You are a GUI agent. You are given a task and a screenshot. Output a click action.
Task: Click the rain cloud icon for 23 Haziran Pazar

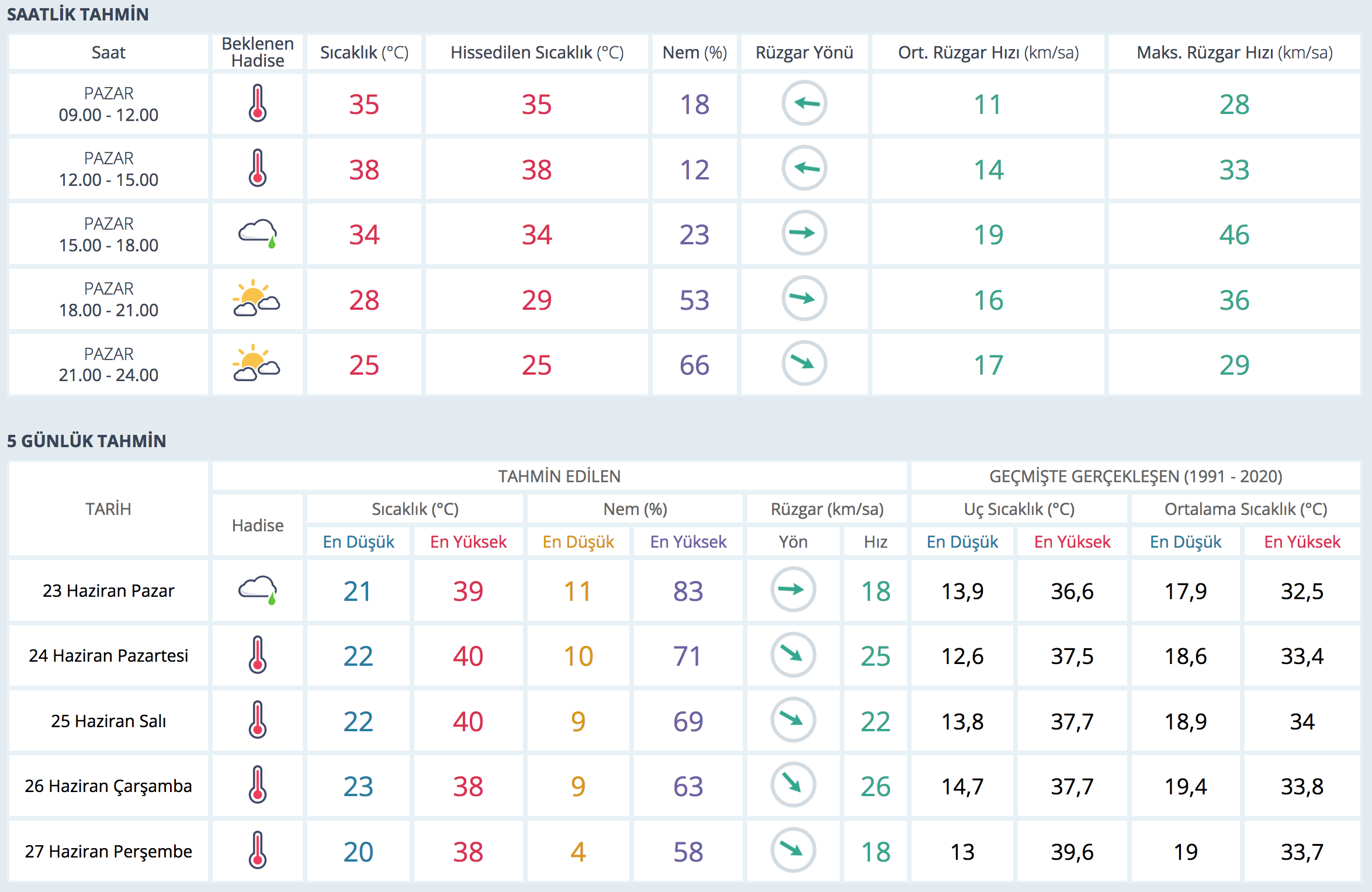(257, 590)
